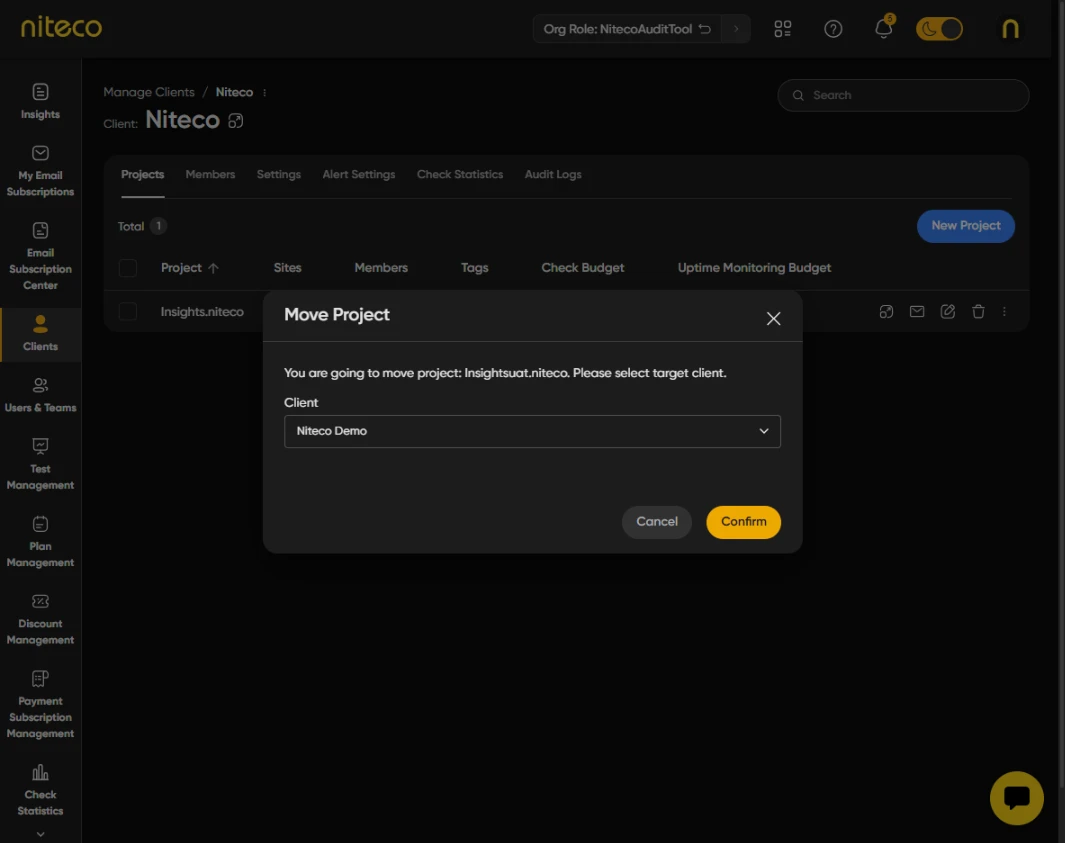Tick the select-all projects checkbox
Image resolution: width=1065 pixels, height=843 pixels.
tap(128, 268)
